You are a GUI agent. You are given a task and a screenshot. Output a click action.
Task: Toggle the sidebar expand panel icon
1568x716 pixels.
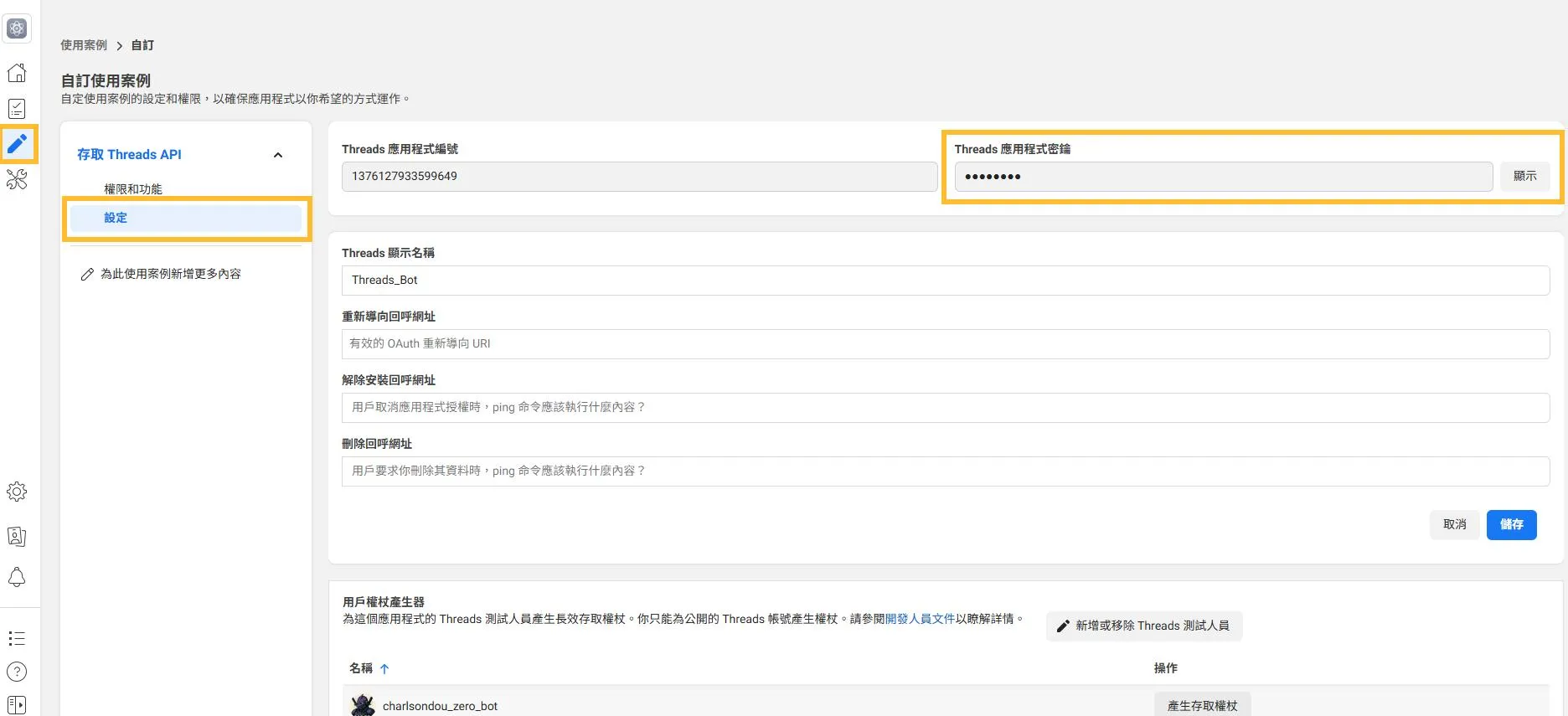17,704
